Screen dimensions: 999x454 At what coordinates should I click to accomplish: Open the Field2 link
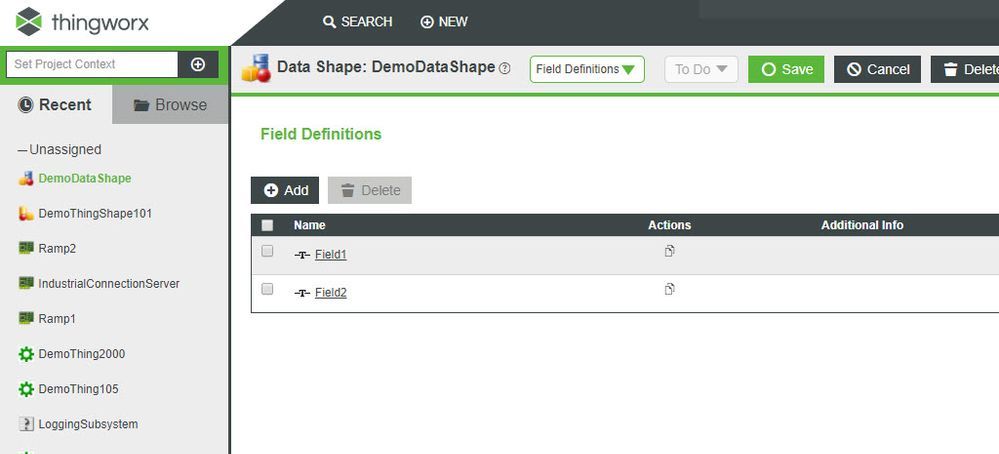click(331, 293)
